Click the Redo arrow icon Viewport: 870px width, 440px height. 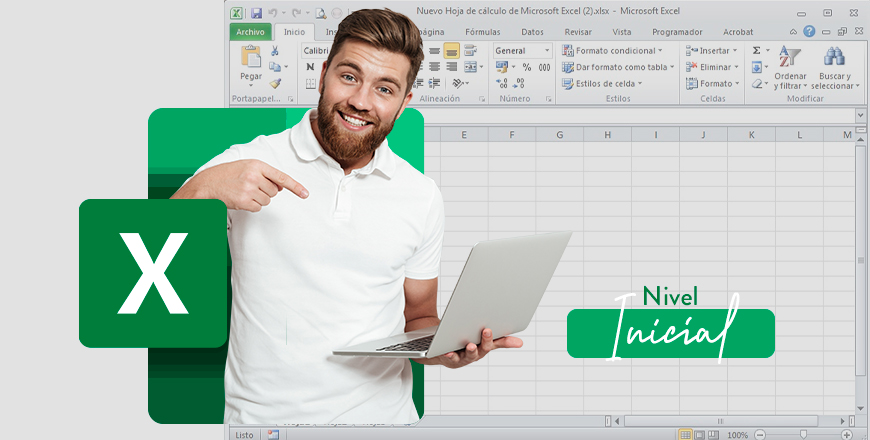pos(296,13)
